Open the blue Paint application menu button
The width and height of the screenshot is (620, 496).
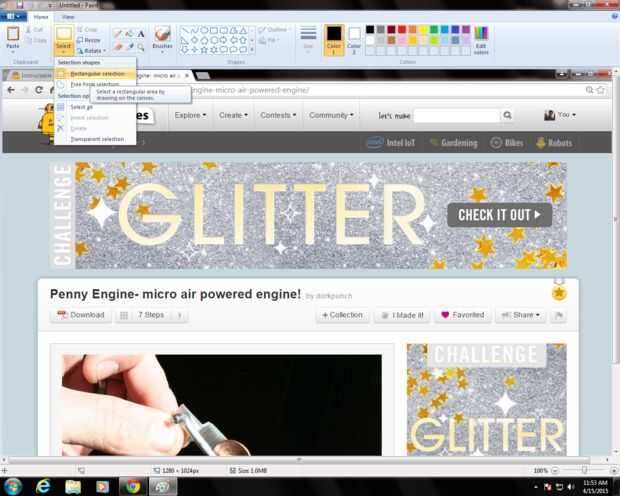[x=13, y=17]
